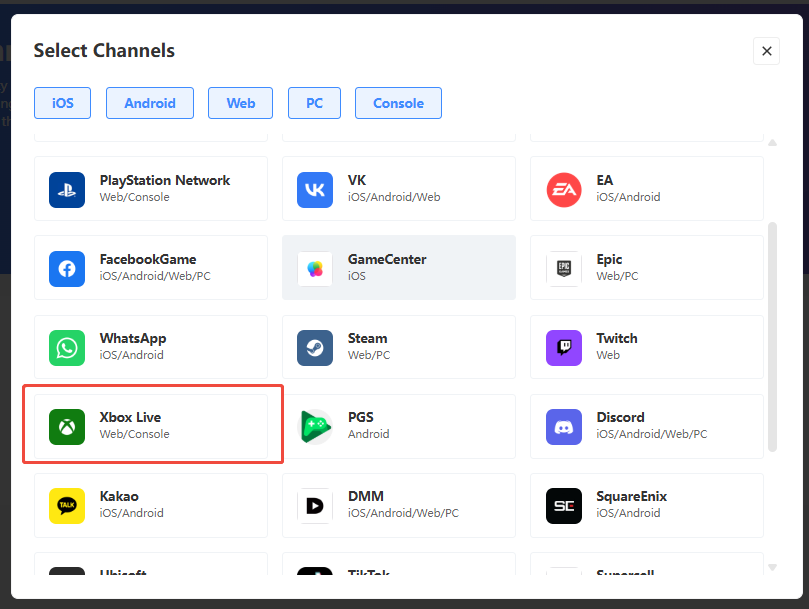Image resolution: width=809 pixels, height=609 pixels.
Task: Filter channels by Web platform
Action: coord(241,103)
